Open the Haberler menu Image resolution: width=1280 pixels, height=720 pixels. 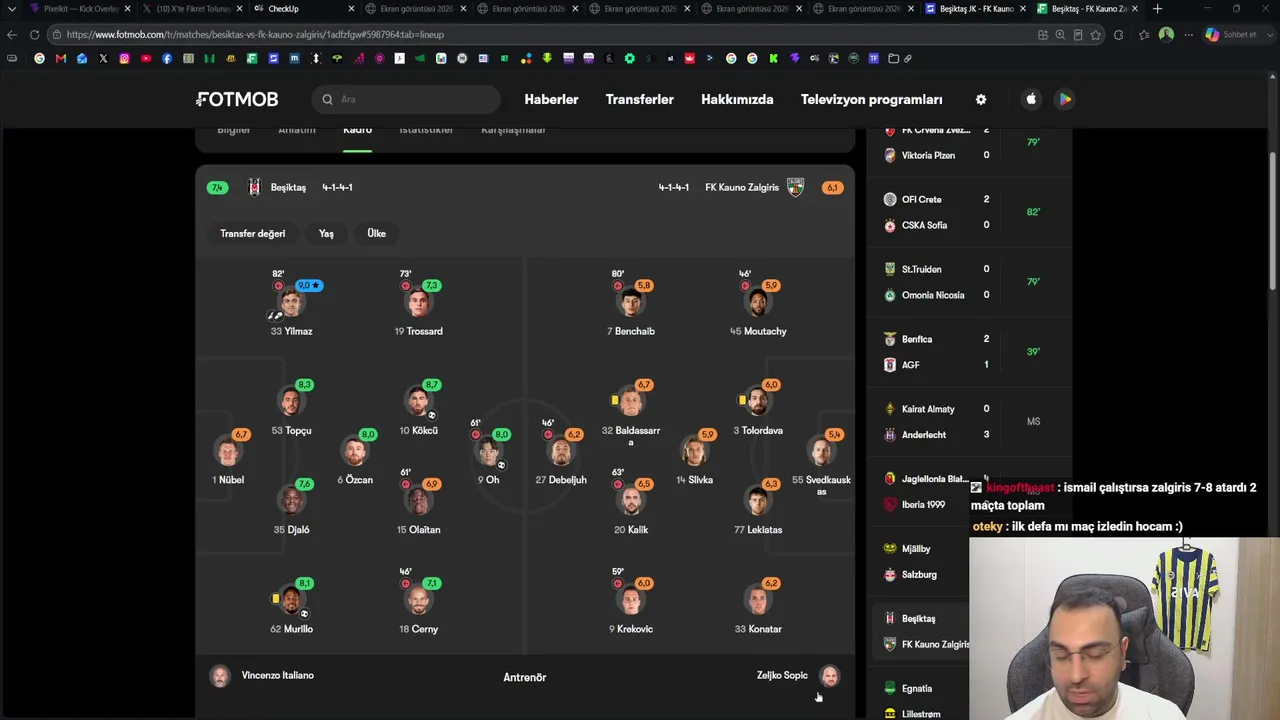click(x=551, y=99)
